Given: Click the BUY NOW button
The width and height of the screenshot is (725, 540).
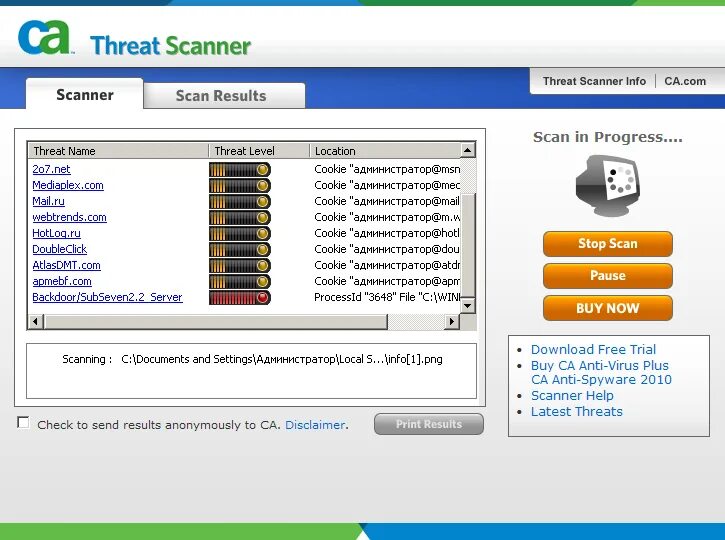Looking at the screenshot, I should tap(608, 308).
